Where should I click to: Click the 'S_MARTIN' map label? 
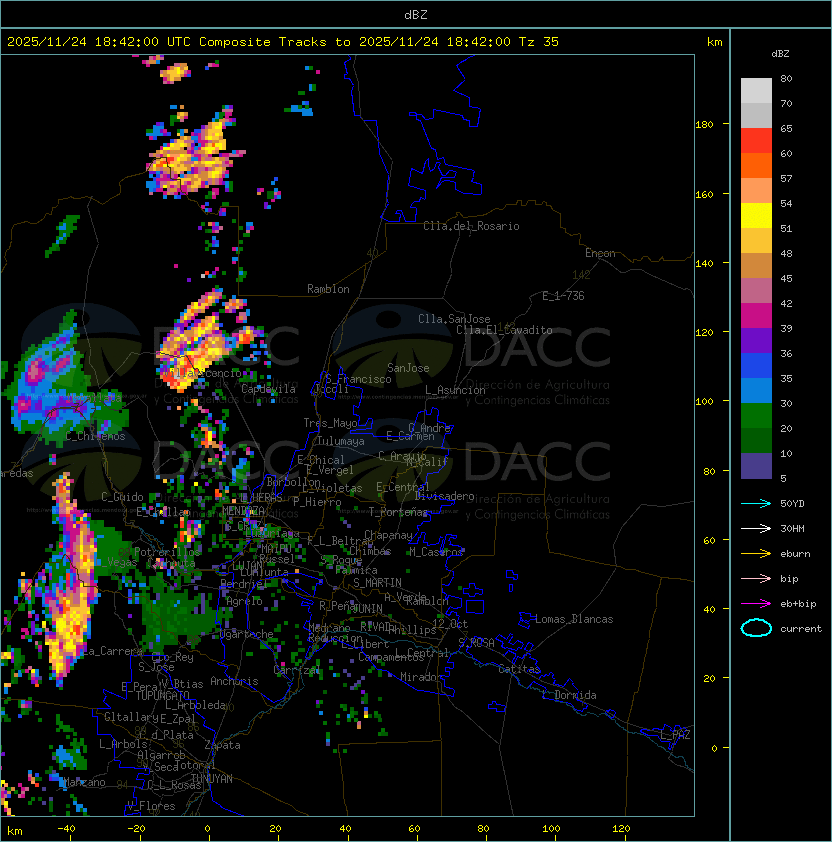tap(377, 583)
